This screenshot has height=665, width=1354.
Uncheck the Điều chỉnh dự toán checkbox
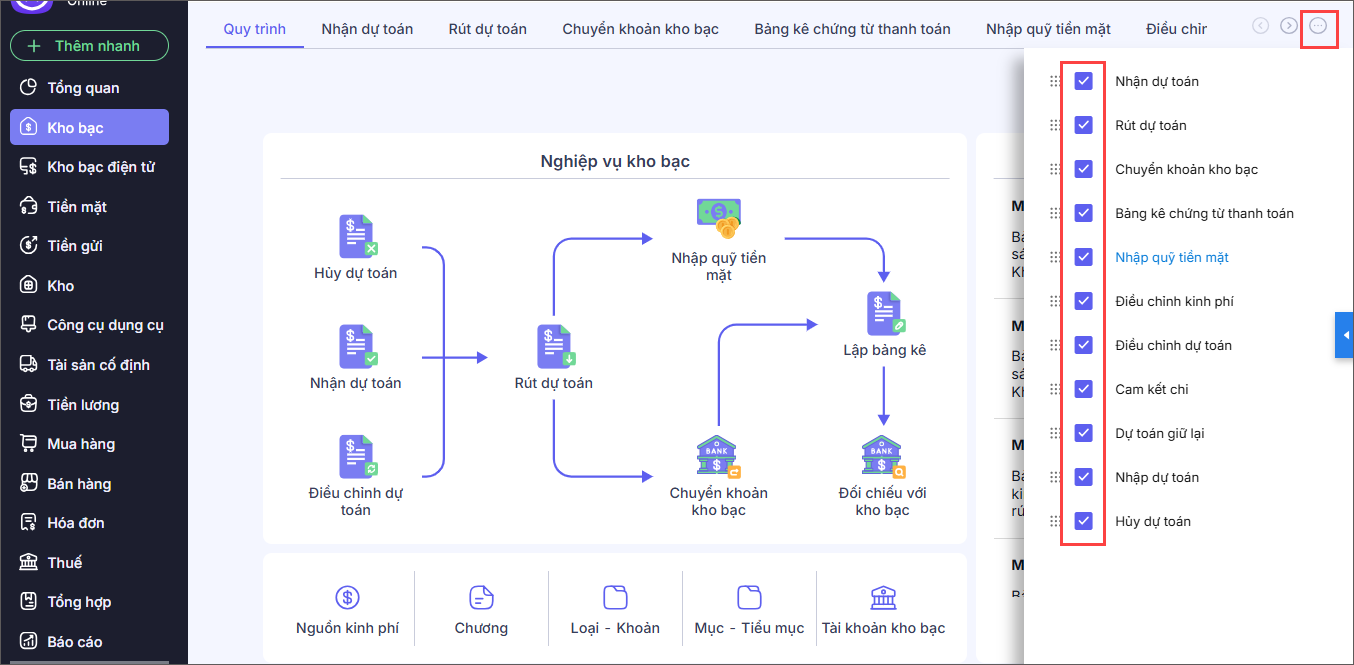tap(1083, 345)
